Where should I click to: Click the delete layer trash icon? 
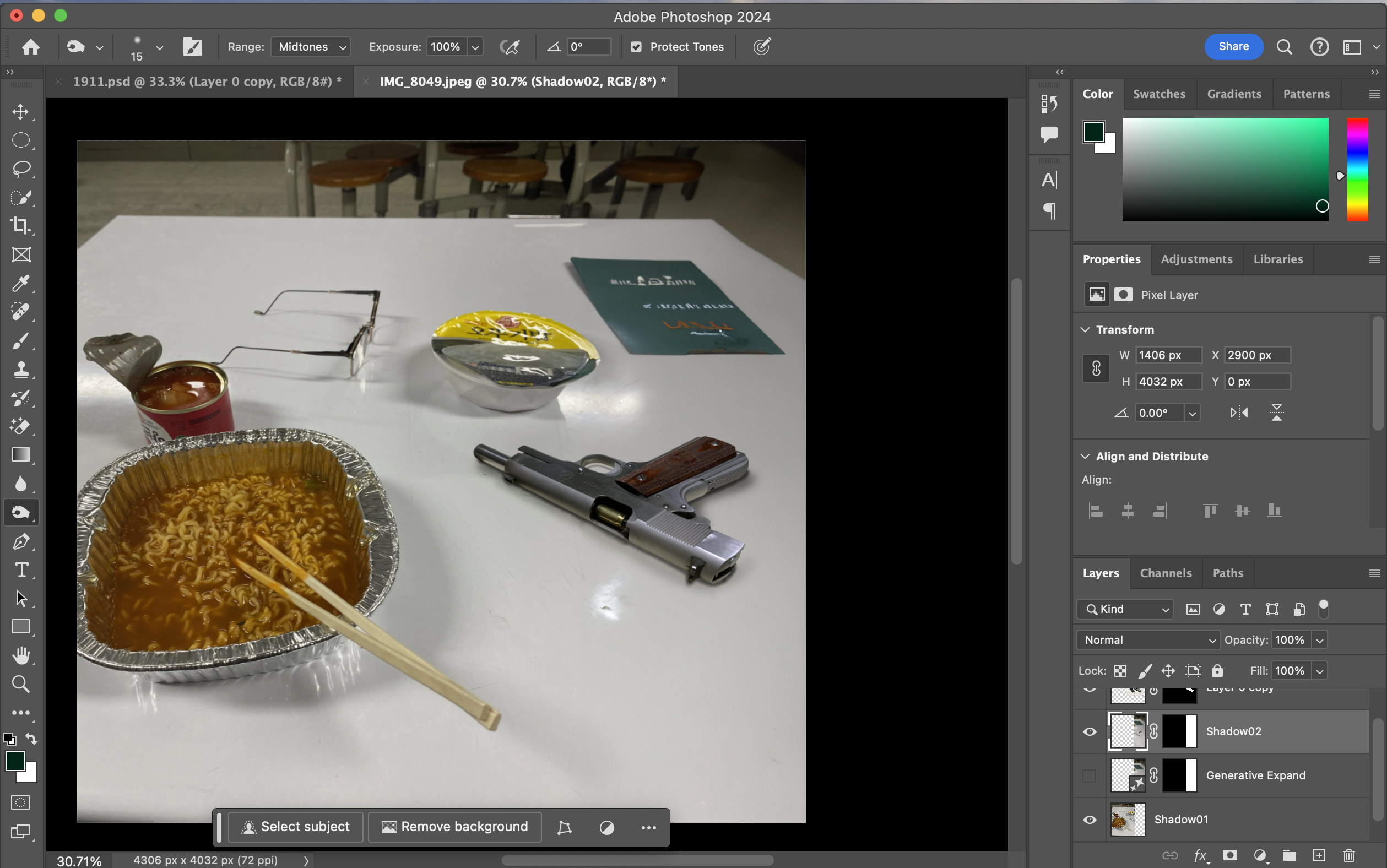[1348, 855]
